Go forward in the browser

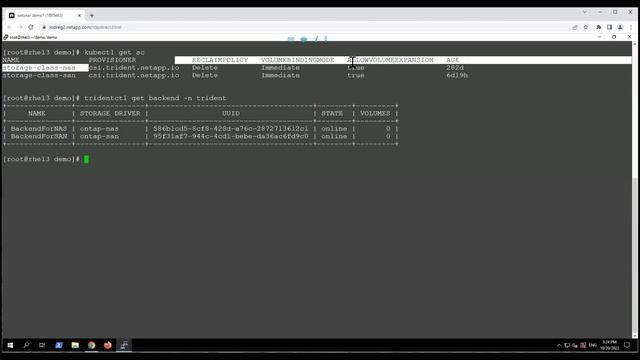click(20, 27)
